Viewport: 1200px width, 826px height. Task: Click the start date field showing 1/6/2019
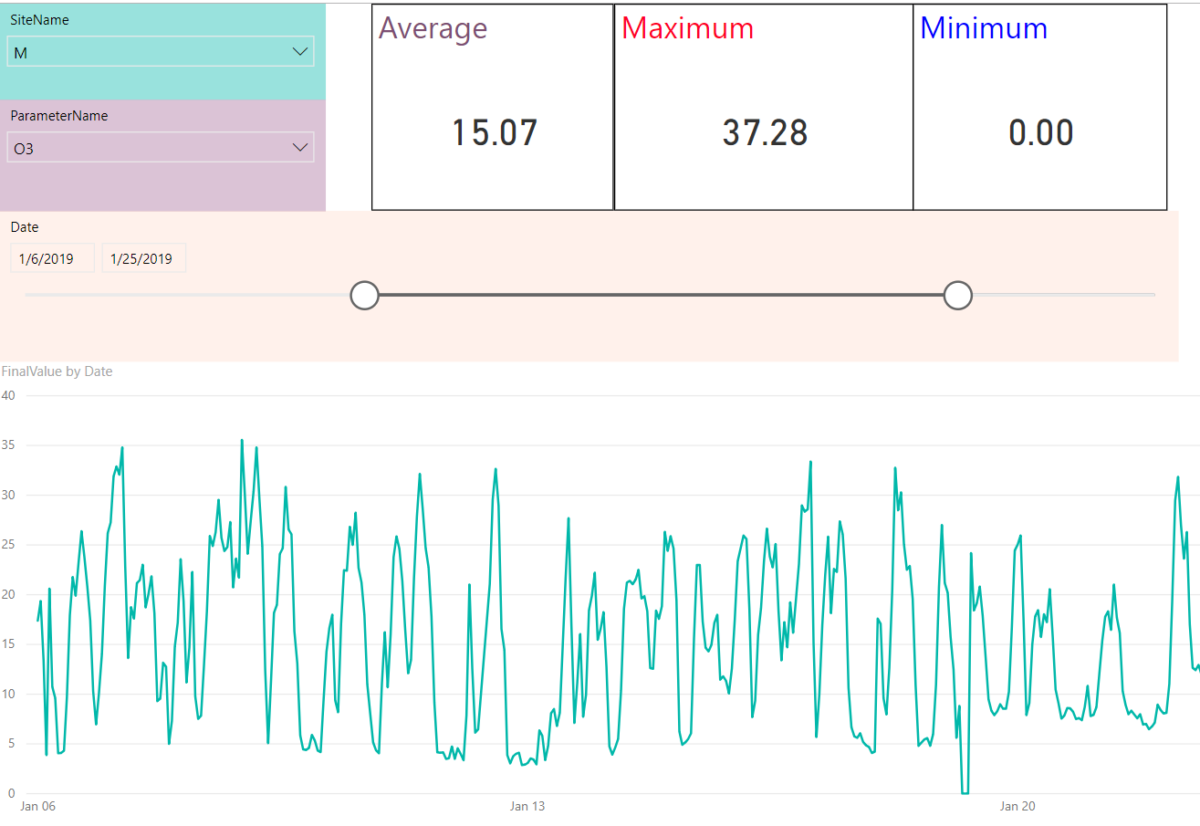[52, 257]
